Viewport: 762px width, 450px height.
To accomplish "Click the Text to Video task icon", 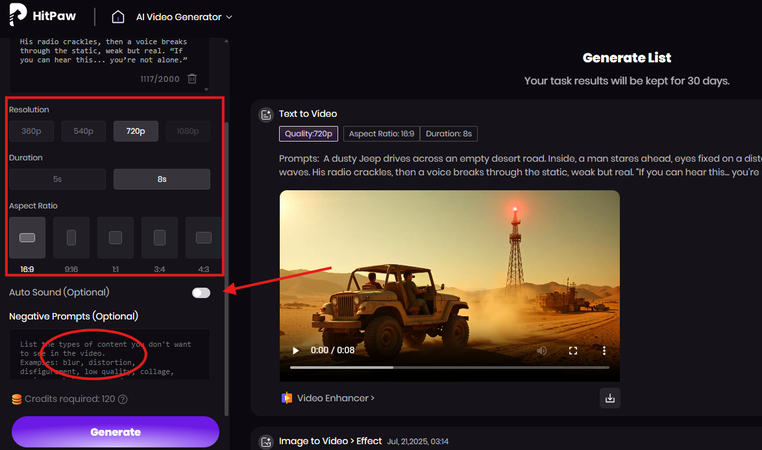I will (x=266, y=115).
